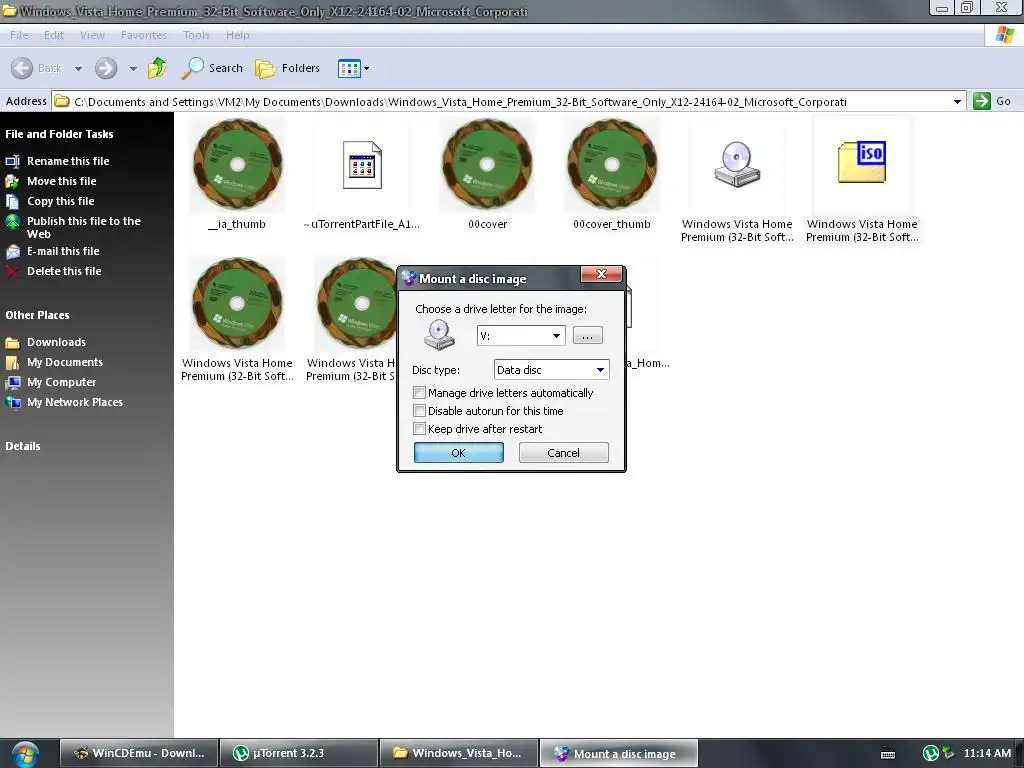Switch to Mount a disc image taskbar button

coord(618,753)
